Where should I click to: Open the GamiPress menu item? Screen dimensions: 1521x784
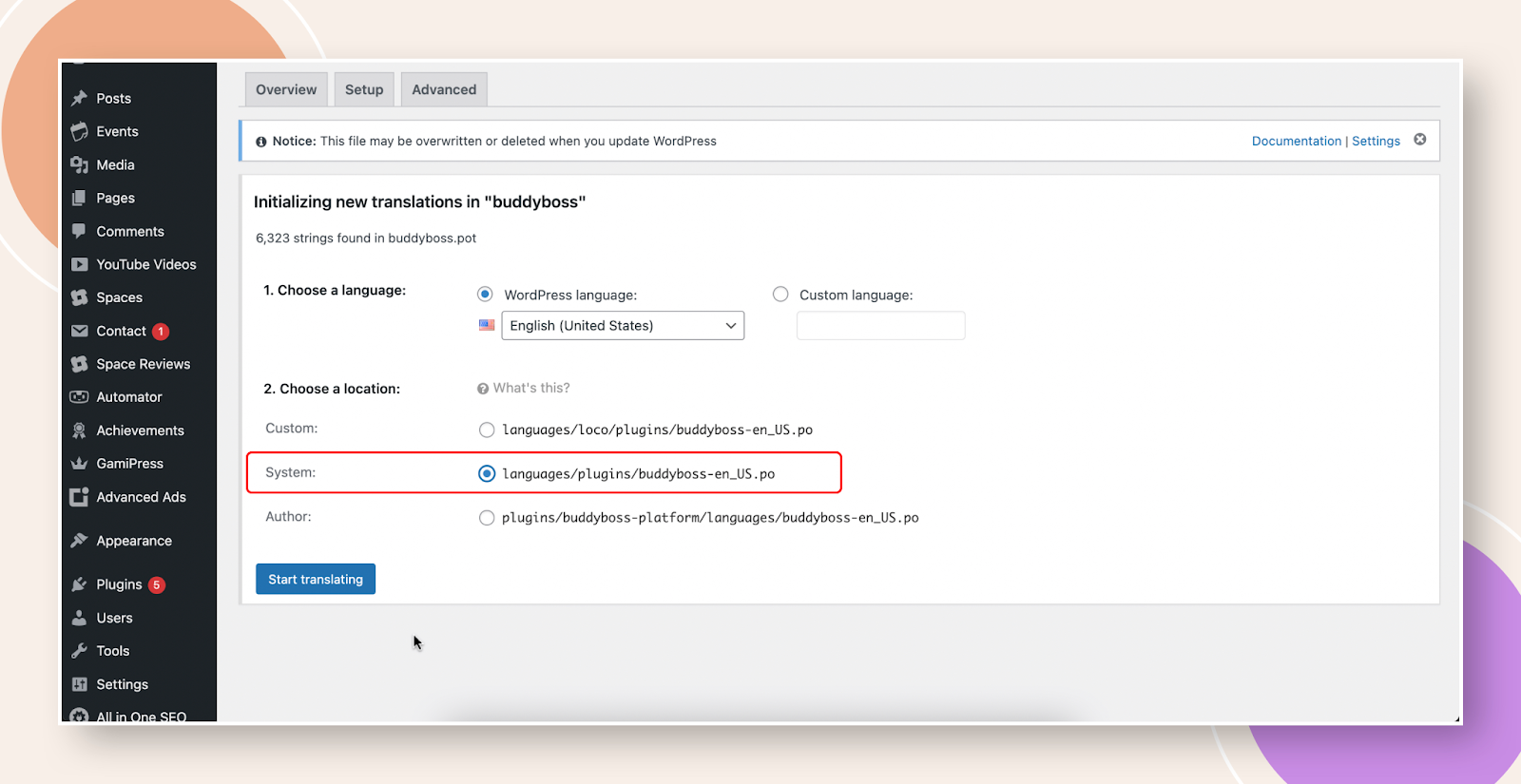tap(130, 464)
